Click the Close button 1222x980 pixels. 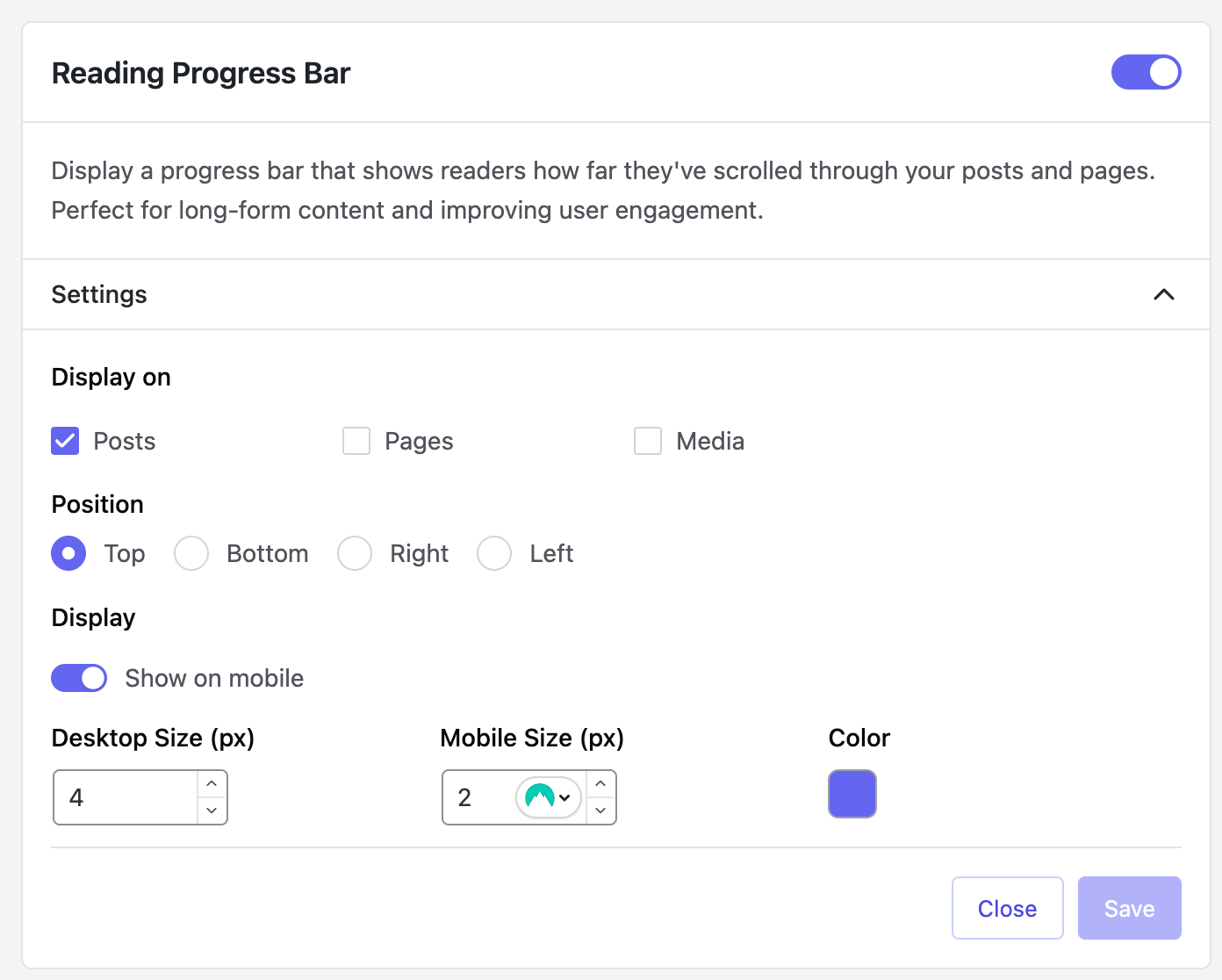tap(1007, 908)
